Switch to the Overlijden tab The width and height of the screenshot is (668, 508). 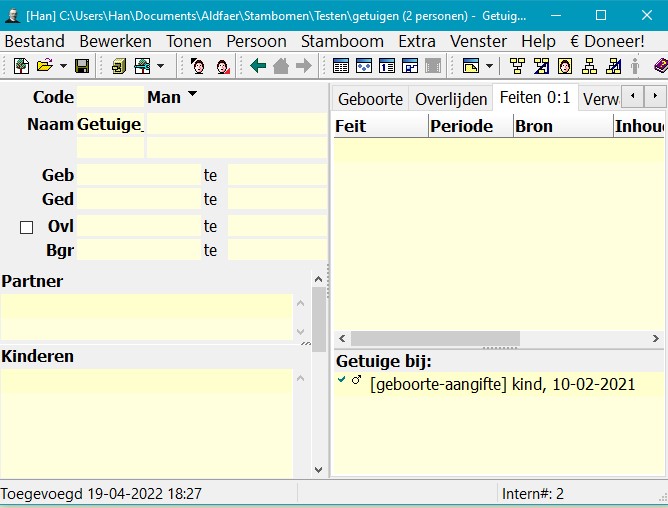451,98
